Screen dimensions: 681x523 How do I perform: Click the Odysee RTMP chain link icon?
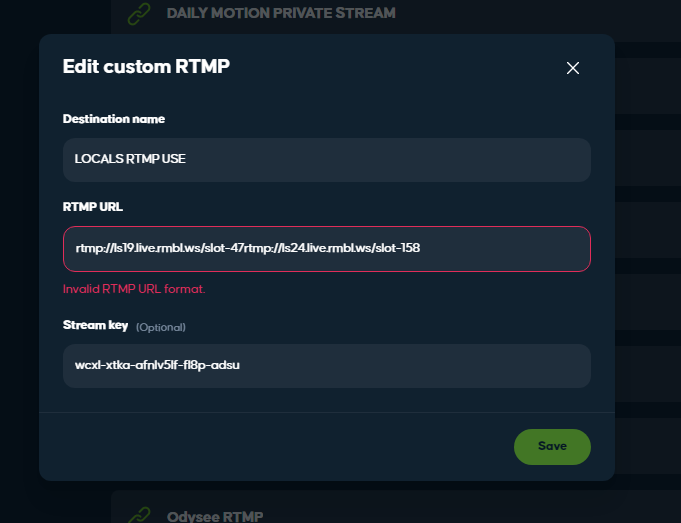pos(139,515)
